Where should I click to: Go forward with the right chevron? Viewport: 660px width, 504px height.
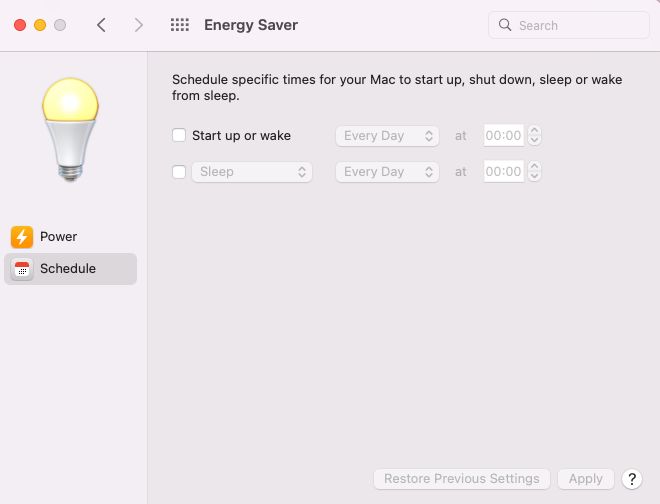point(138,25)
